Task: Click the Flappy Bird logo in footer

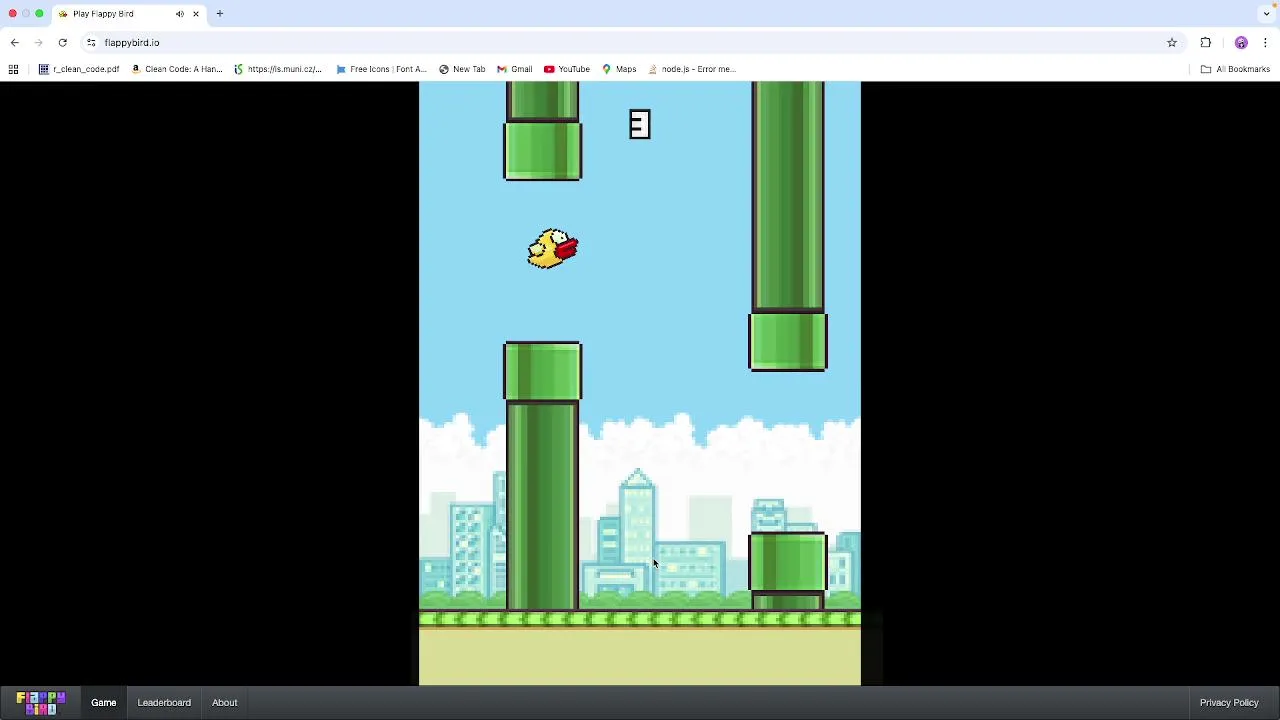Action: tap(41, 703)
